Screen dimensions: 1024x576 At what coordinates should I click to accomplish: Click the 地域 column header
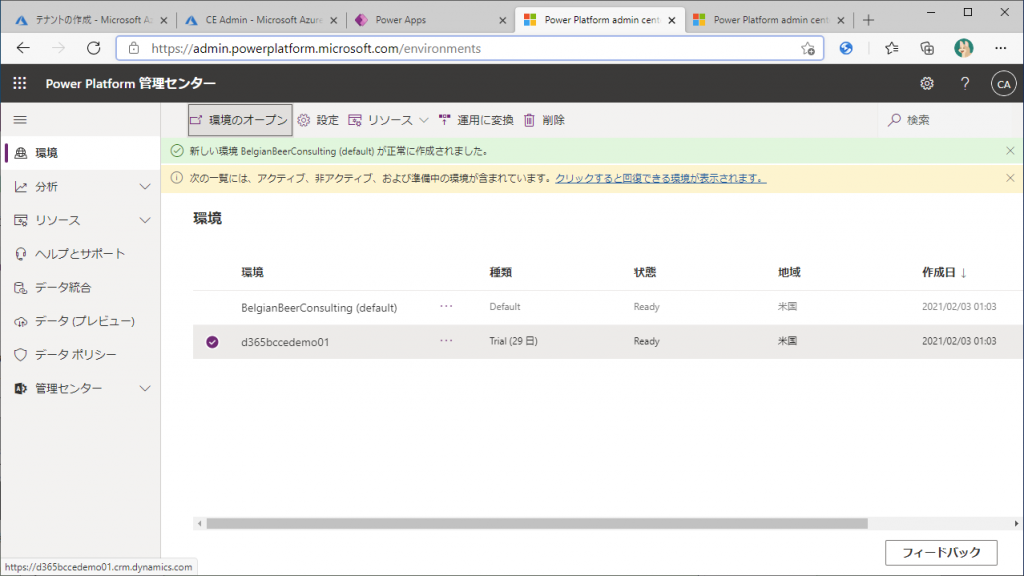(x=789, y=272)
